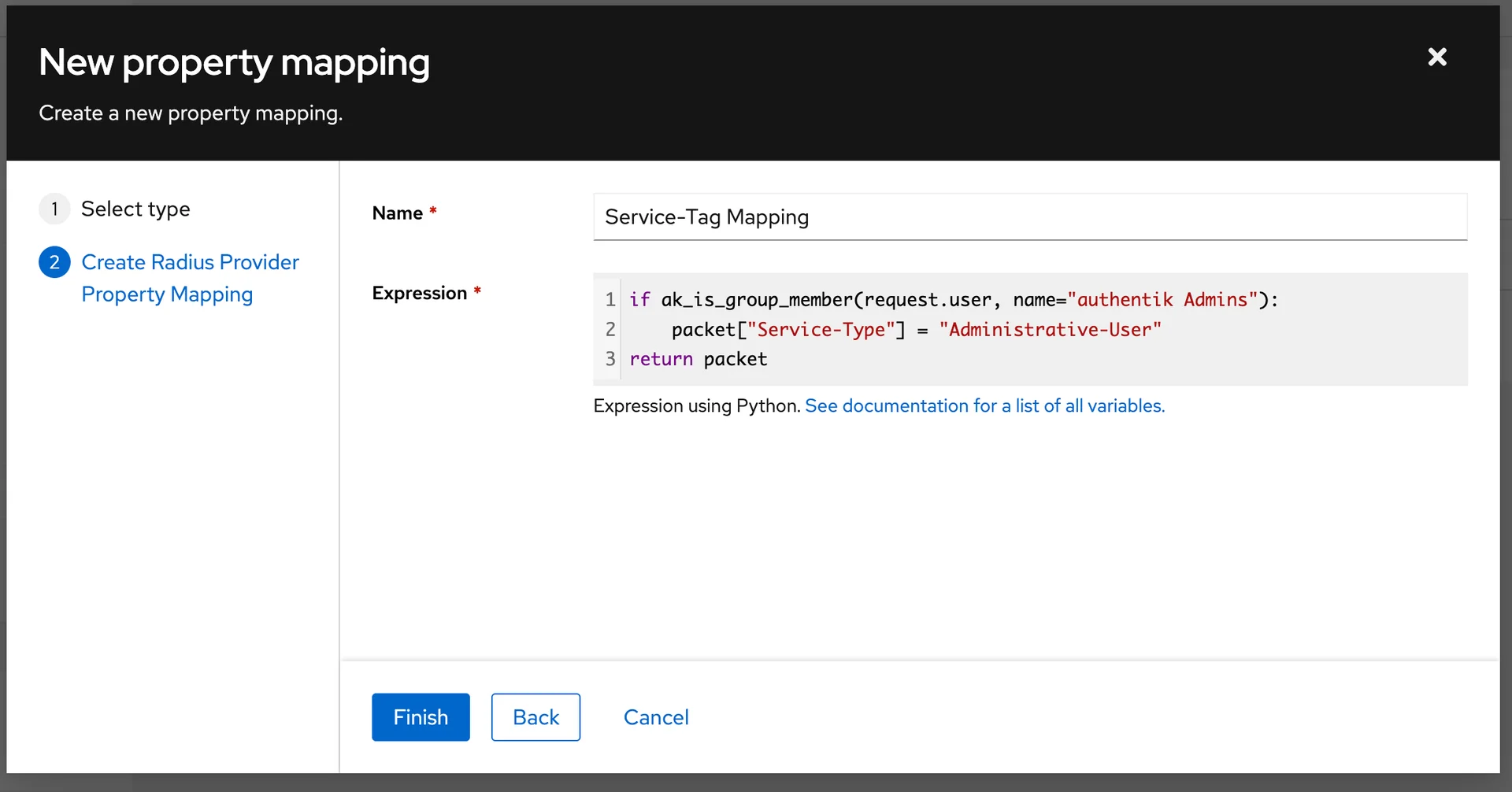
Task: Place cursor on the return packet line
Action: [x=698, y=359]
